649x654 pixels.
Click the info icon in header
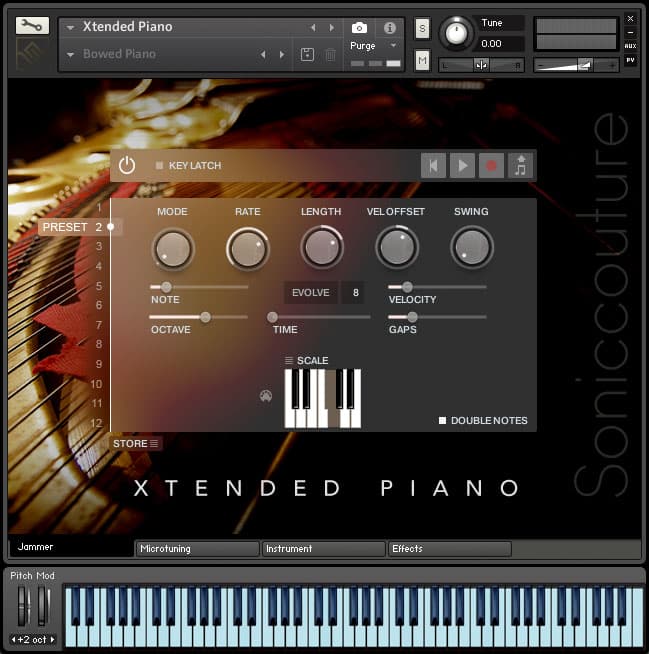point(390,28)
